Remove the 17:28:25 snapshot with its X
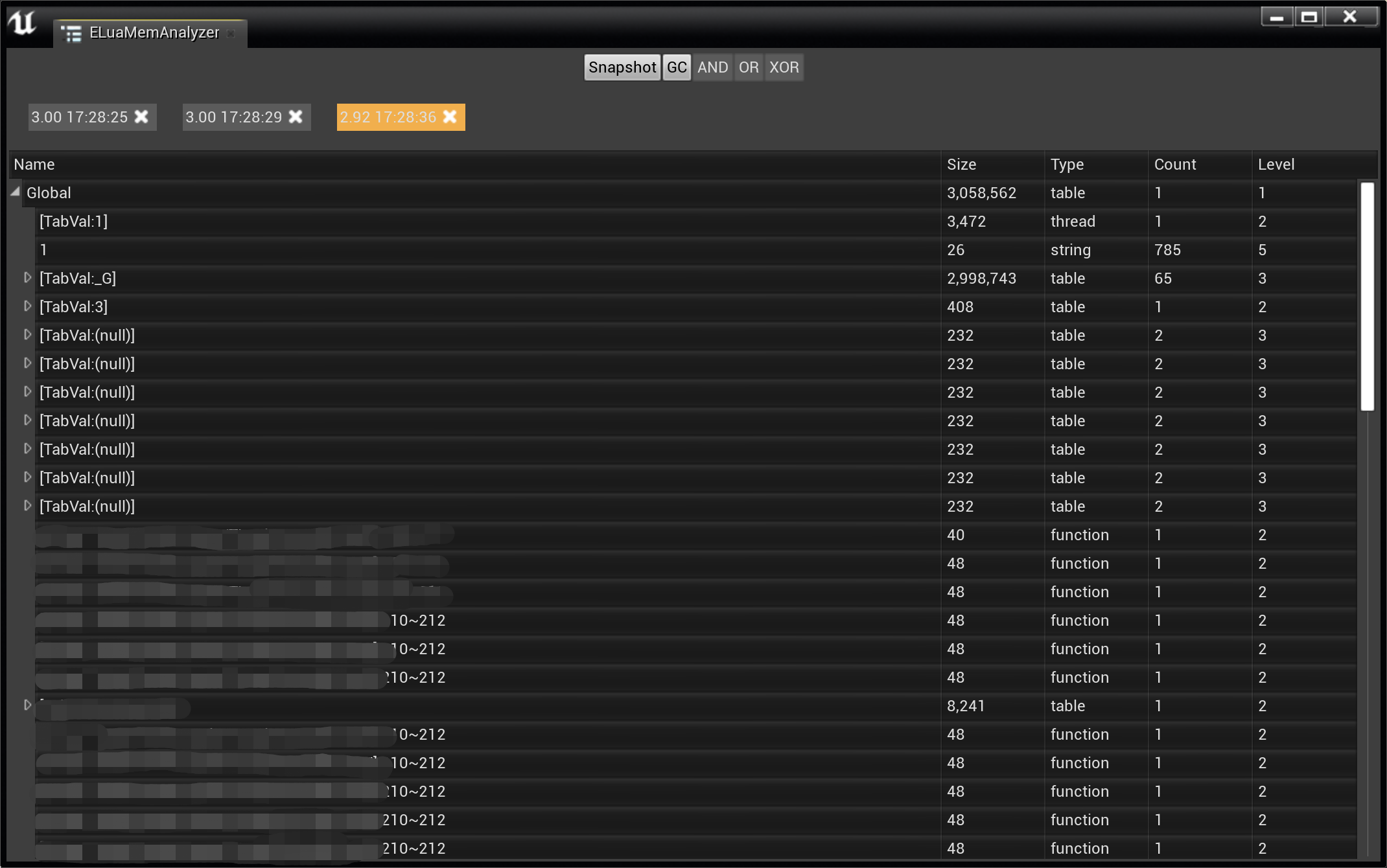The image size is (1387, 868). click(141, 117)
